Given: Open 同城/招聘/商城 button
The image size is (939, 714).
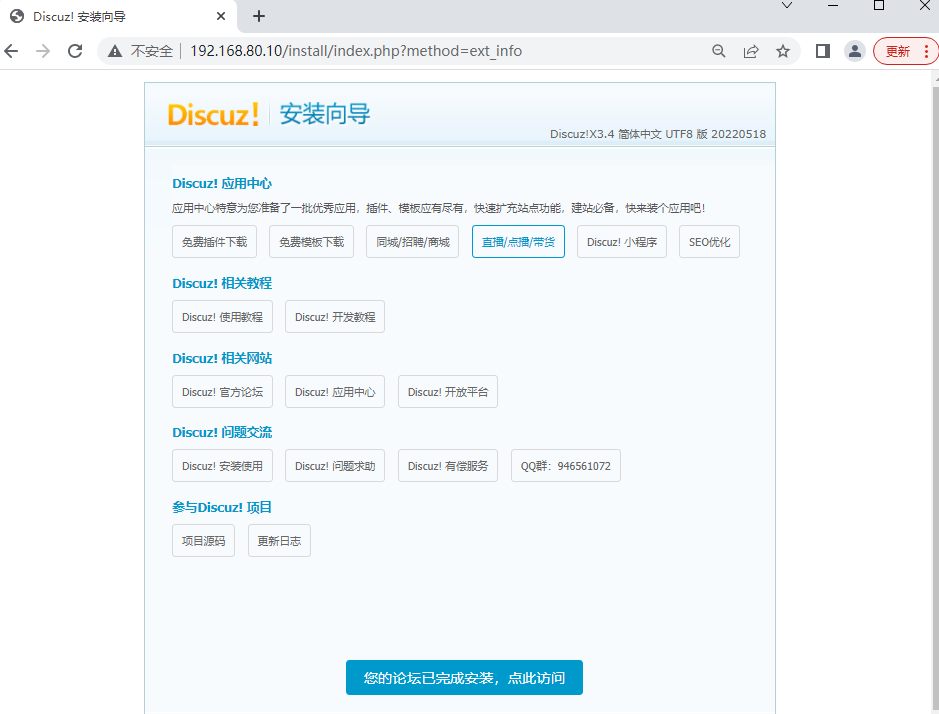Looking at the screenshot, I should 413,242.
